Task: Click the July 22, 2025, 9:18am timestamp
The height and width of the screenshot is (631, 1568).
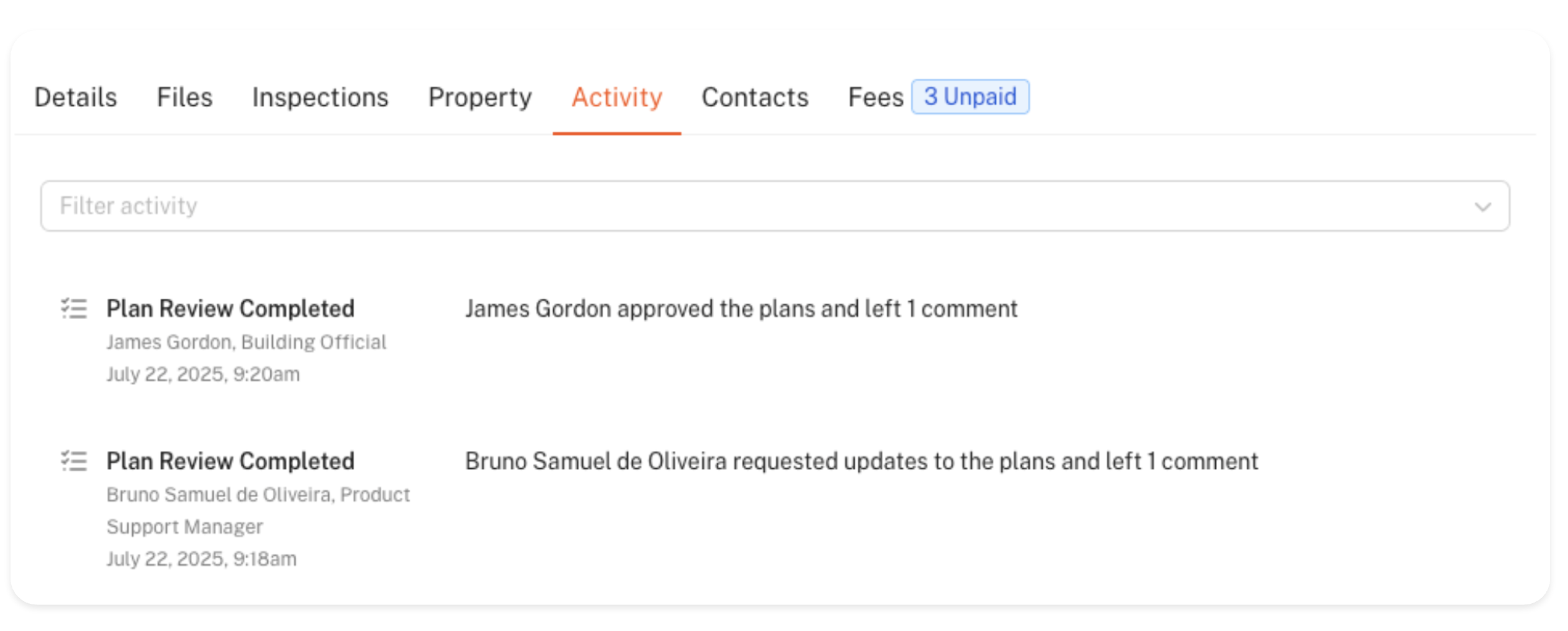Action: (201, 559)
